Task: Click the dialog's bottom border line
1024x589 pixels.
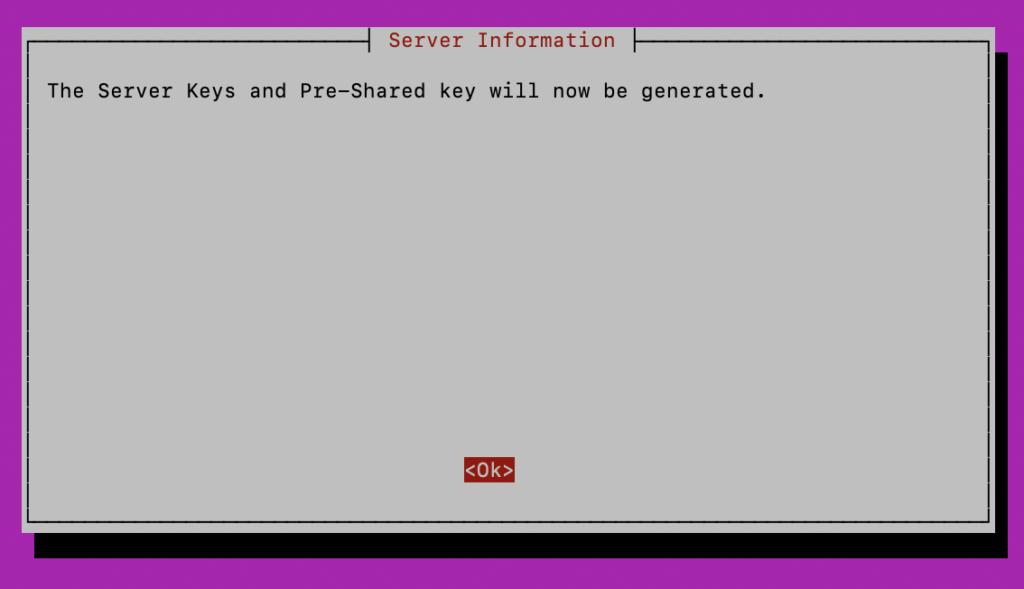Action: coord(508,522)
